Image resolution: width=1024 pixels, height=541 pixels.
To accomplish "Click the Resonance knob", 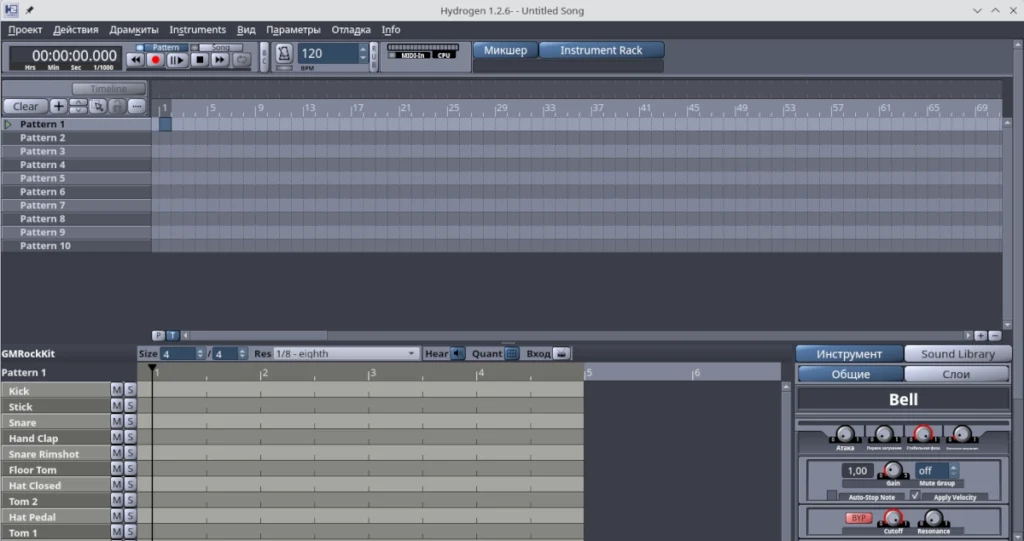I will [x=933, y=518].
